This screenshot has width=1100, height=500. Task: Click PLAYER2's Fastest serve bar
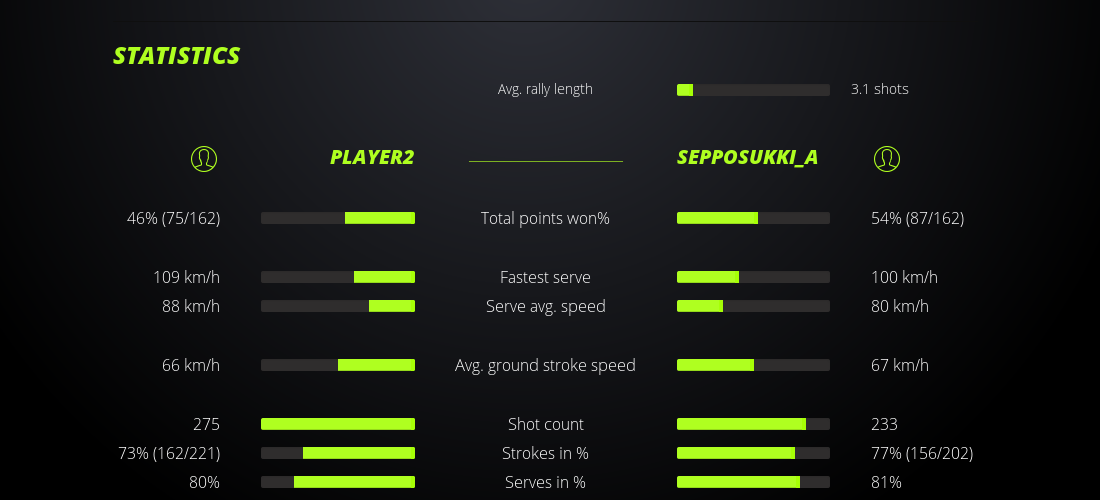(338, 277)
